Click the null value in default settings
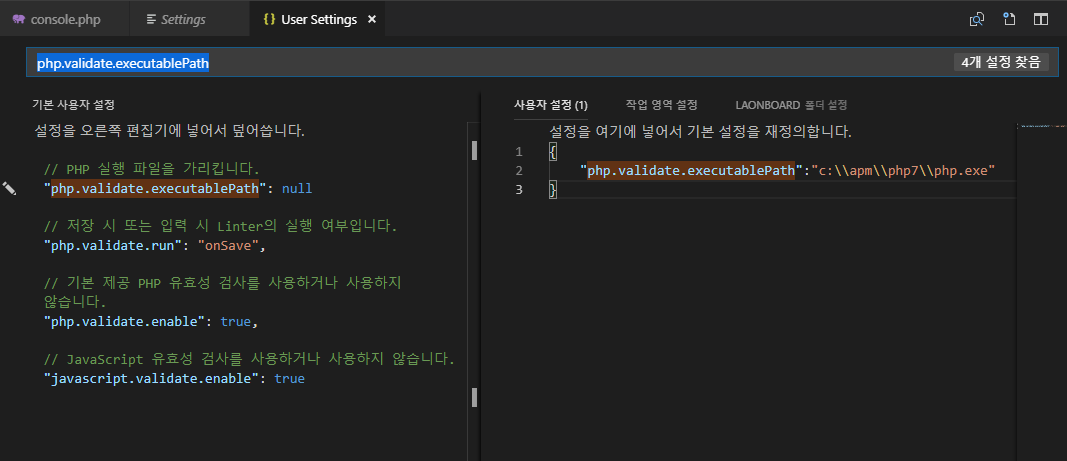The height and width of the screenshot is (461, 1067). pyautogui.click(x=297, y=188)
